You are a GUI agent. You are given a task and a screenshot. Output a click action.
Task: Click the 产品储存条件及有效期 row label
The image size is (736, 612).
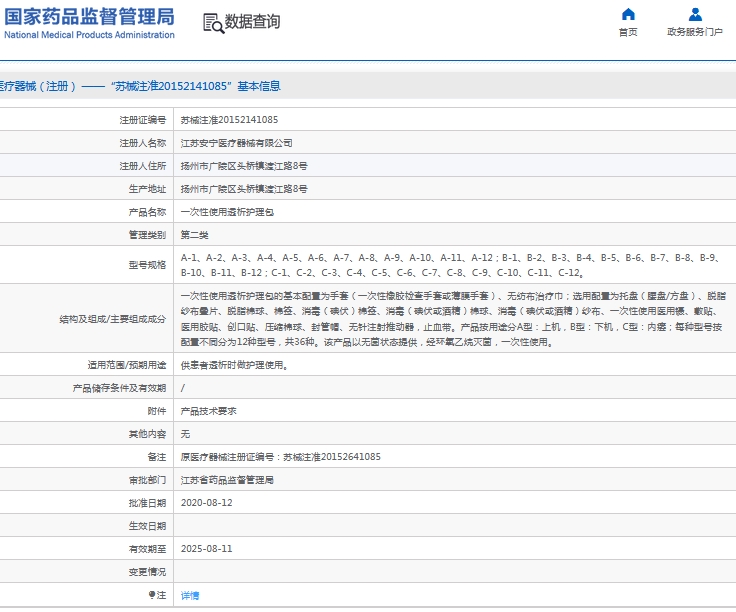[119, 388]
